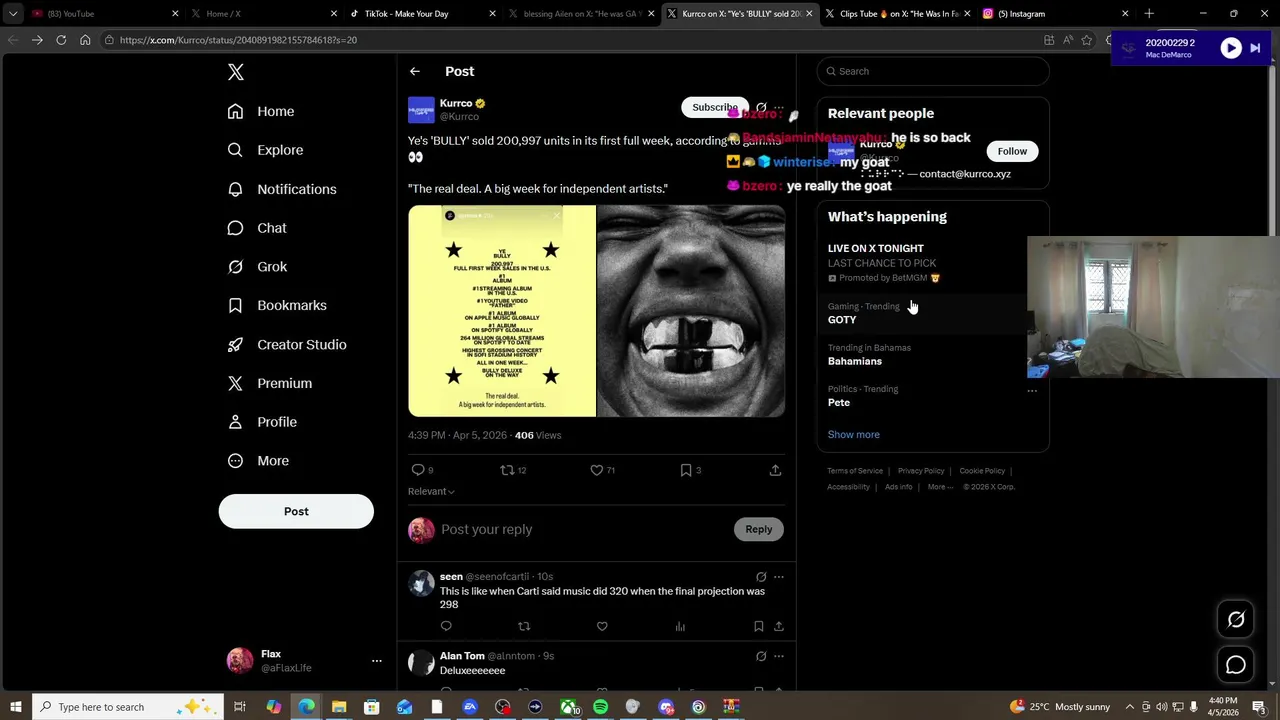Open the Terms of Service link
Screen dimensions: 1280x720
click(855, 471)
